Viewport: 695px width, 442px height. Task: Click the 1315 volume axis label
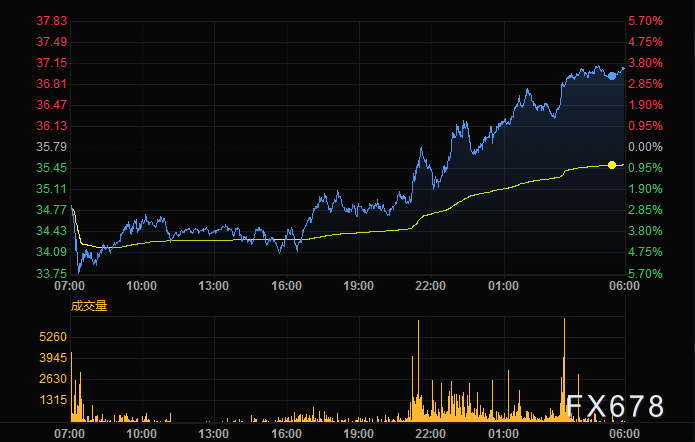(53, 400)
